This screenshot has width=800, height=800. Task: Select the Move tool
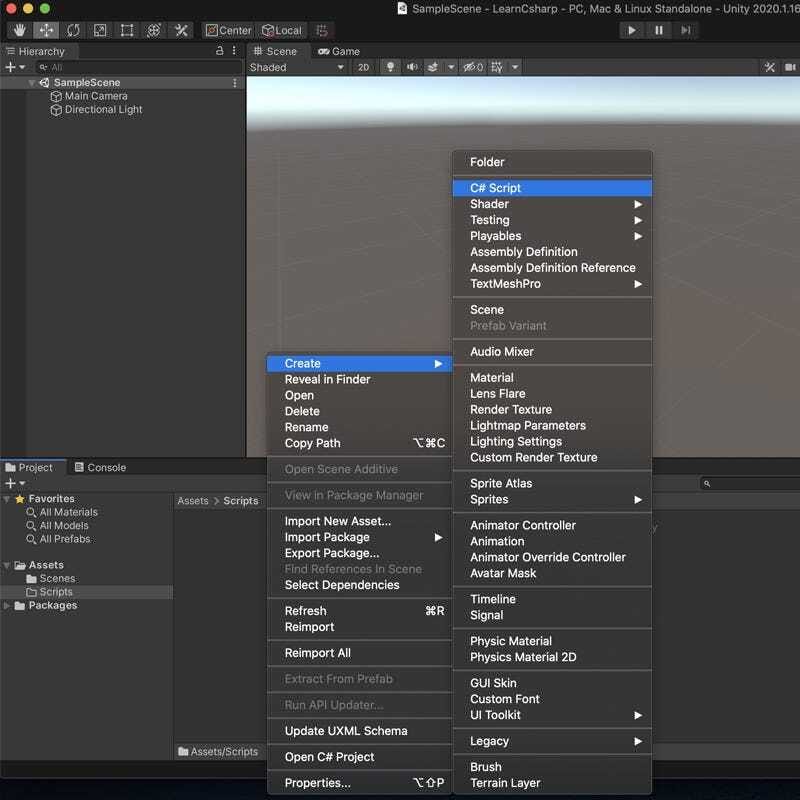(46, 30)
